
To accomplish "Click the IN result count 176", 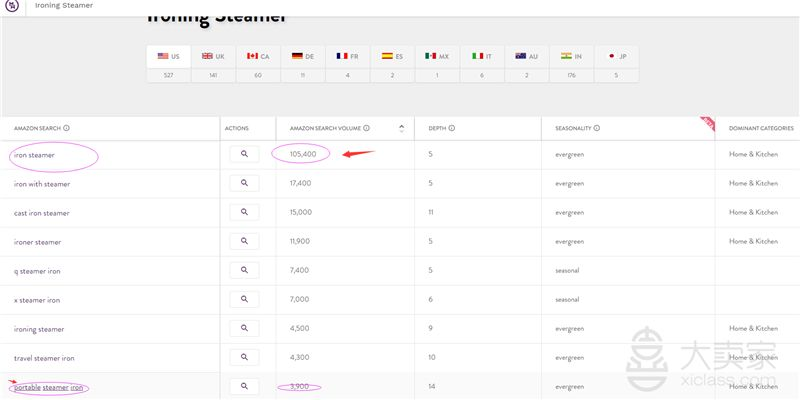I will pos(571,76).
